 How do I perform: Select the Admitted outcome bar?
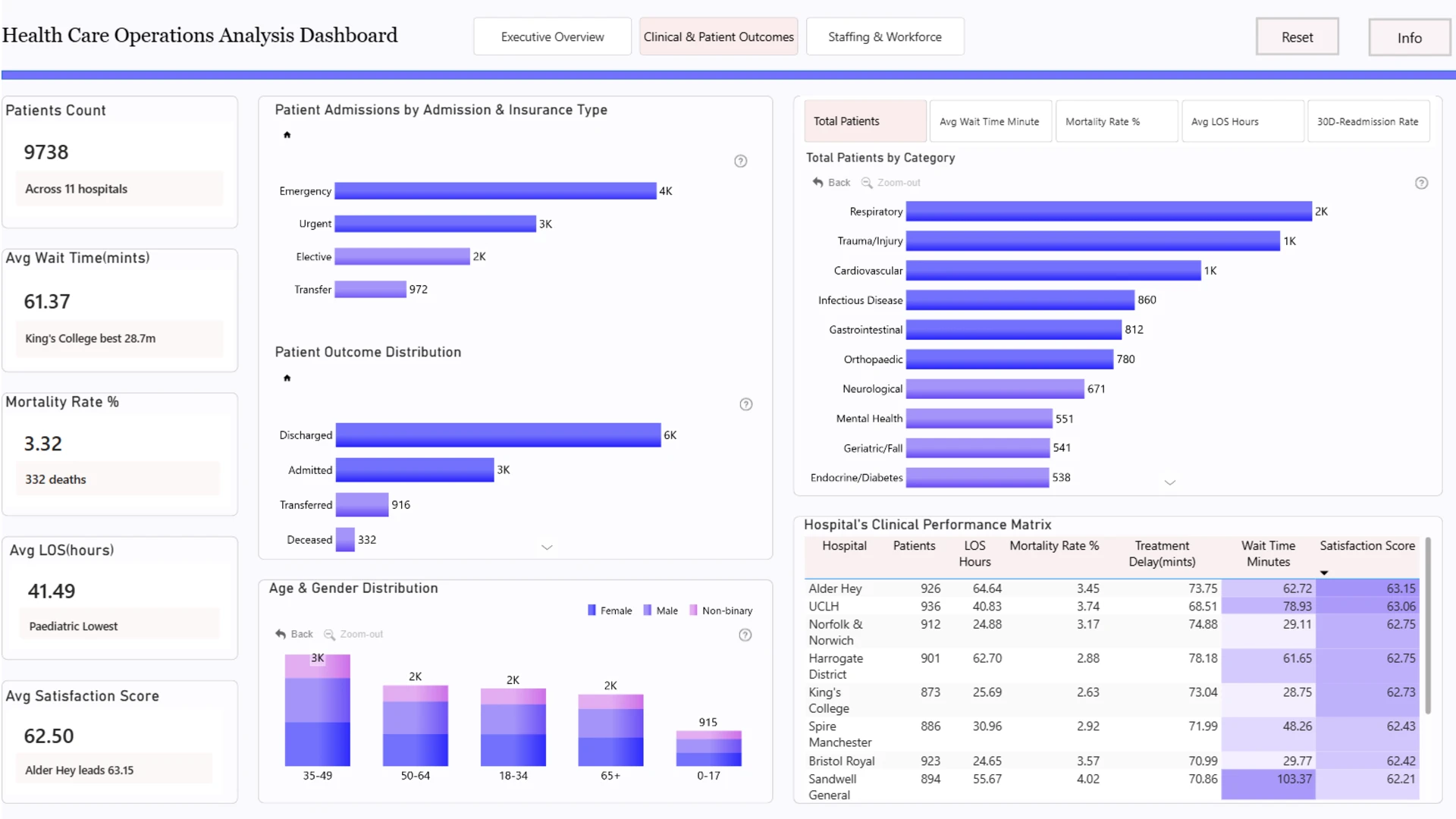(x=415, y=470)
